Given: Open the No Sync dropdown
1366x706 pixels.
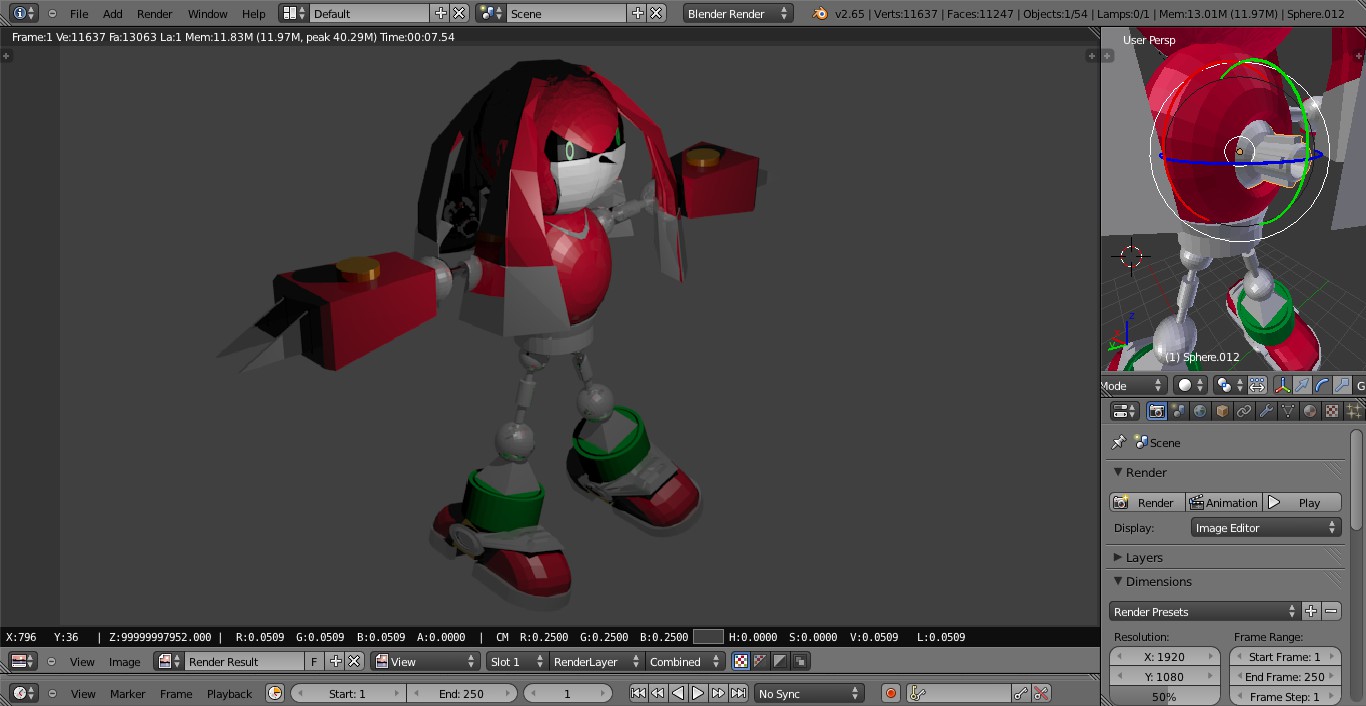Looking at the screenshot, I should 809,693.
